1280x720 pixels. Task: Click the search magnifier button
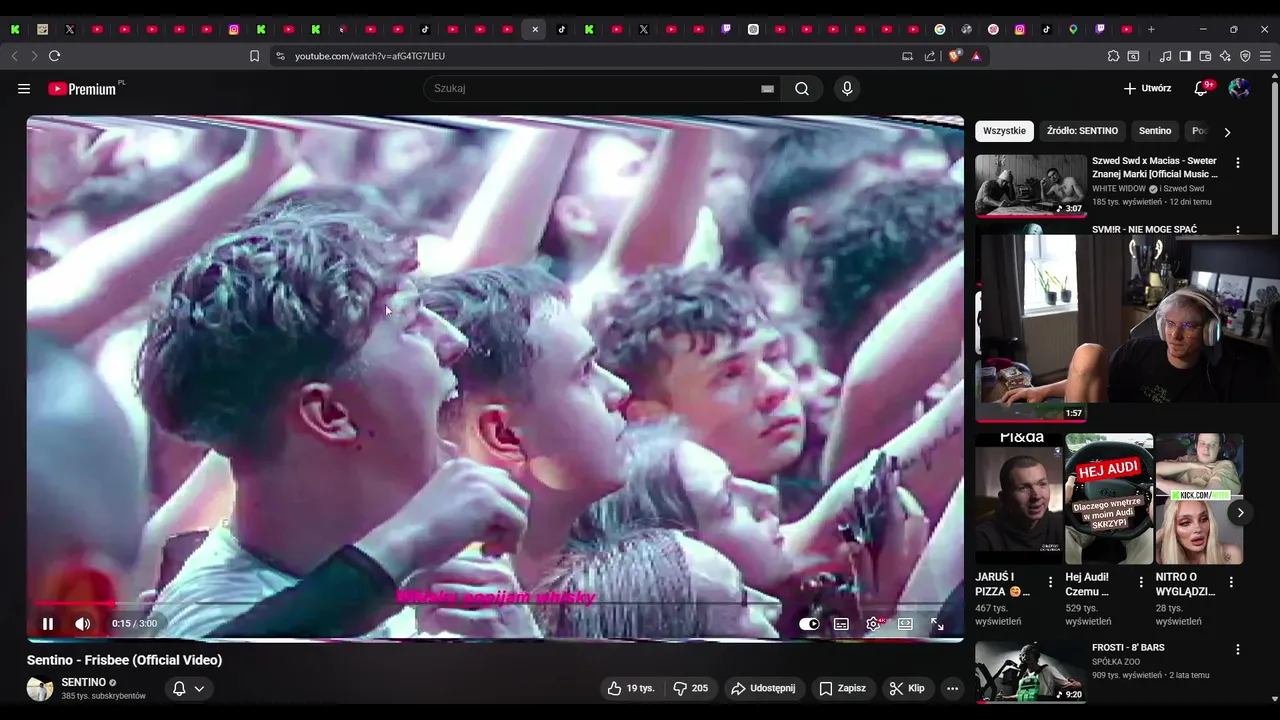802,88
